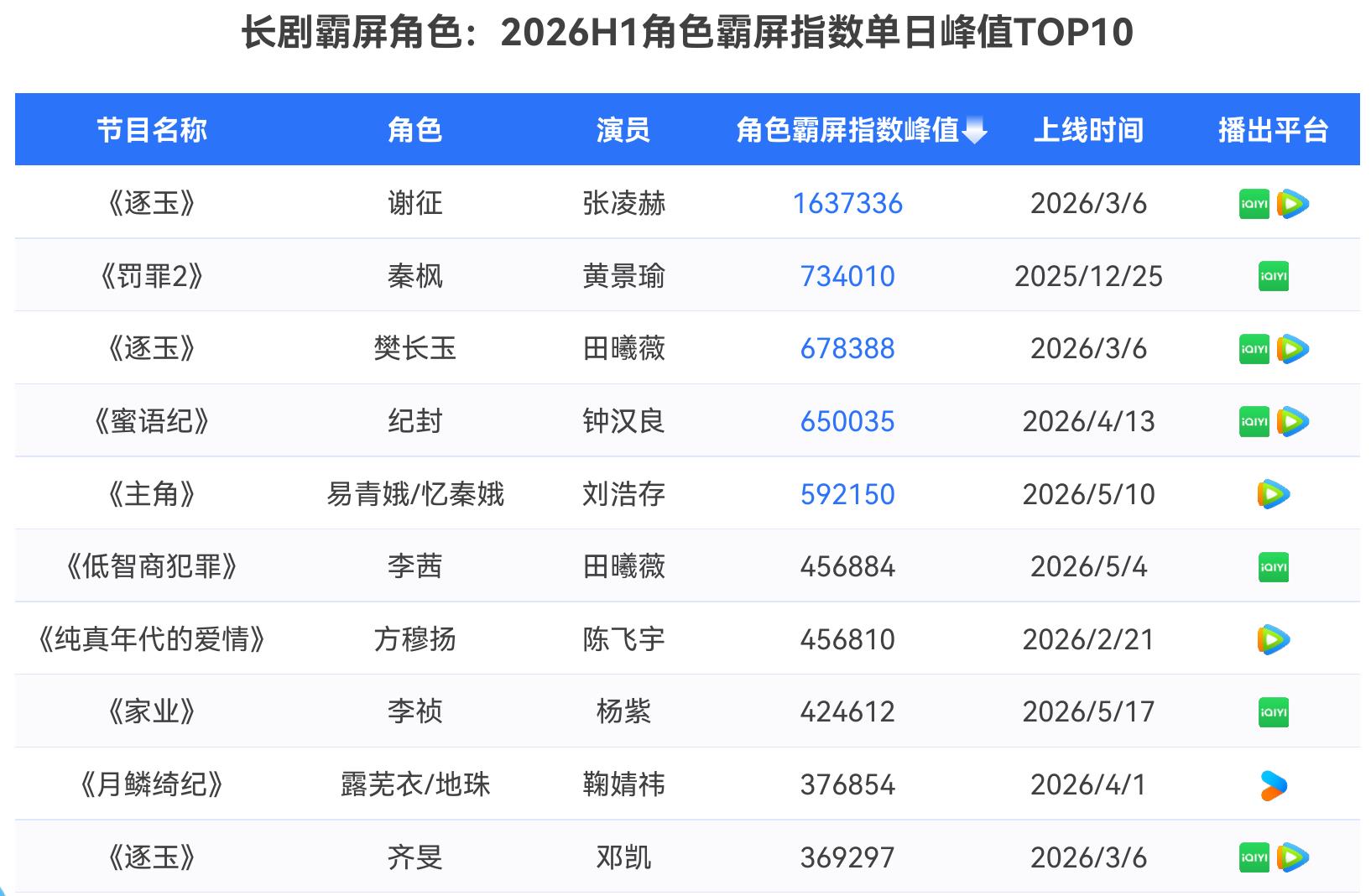The width and height of the screenshot is (1371, 896).
Task: Click the iQIYI icon in 《蜜语纪》 row
Action: pyautogui.click(x=1254, y=422)
